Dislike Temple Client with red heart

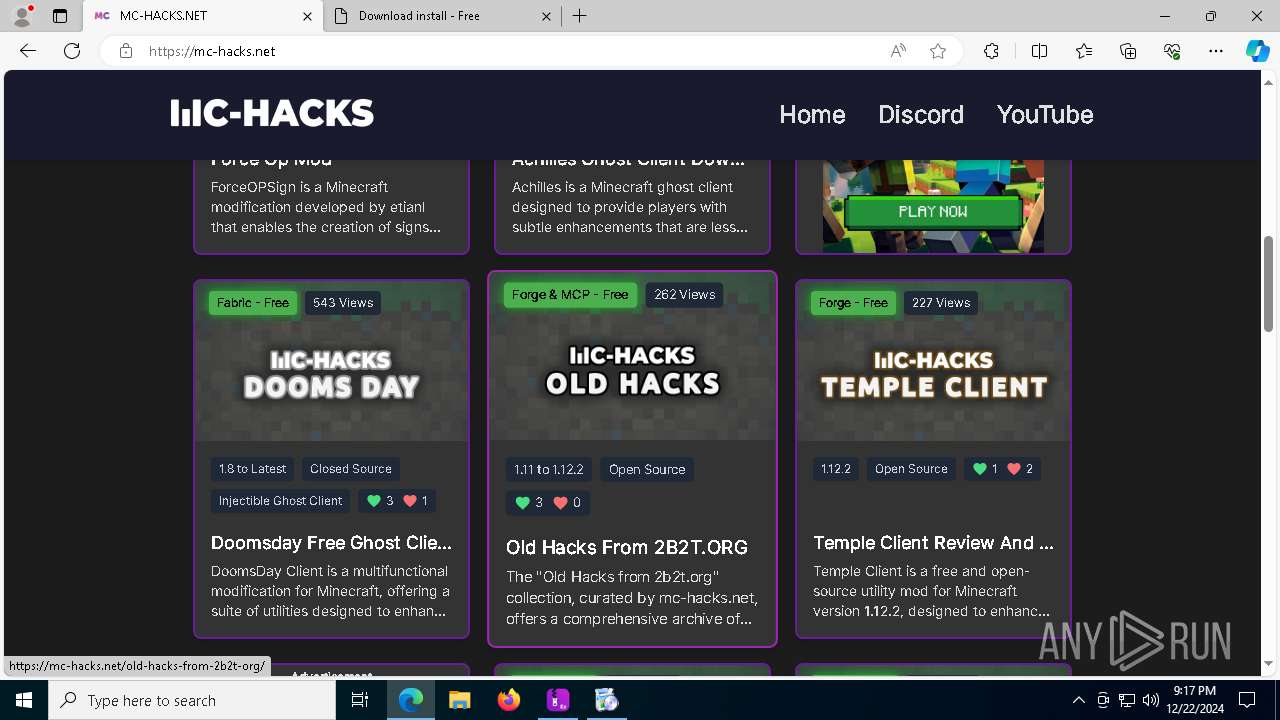coord(1014,469)
